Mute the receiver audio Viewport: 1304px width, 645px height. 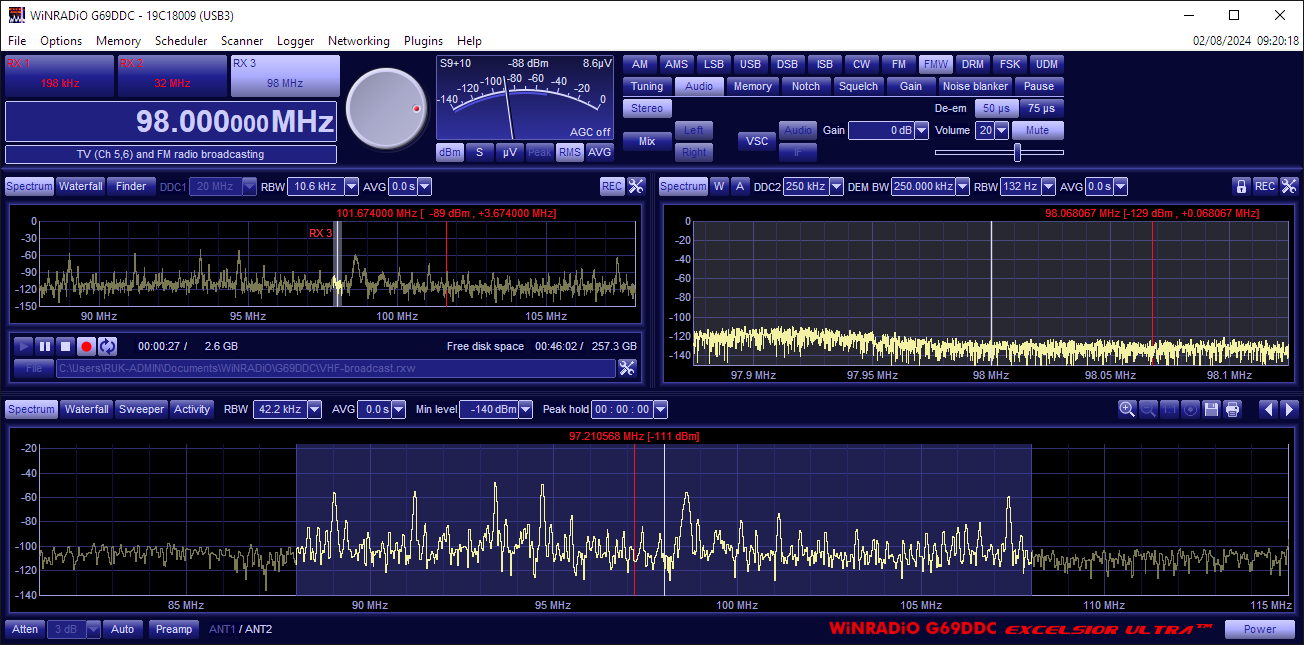[x=1037, y=130]
